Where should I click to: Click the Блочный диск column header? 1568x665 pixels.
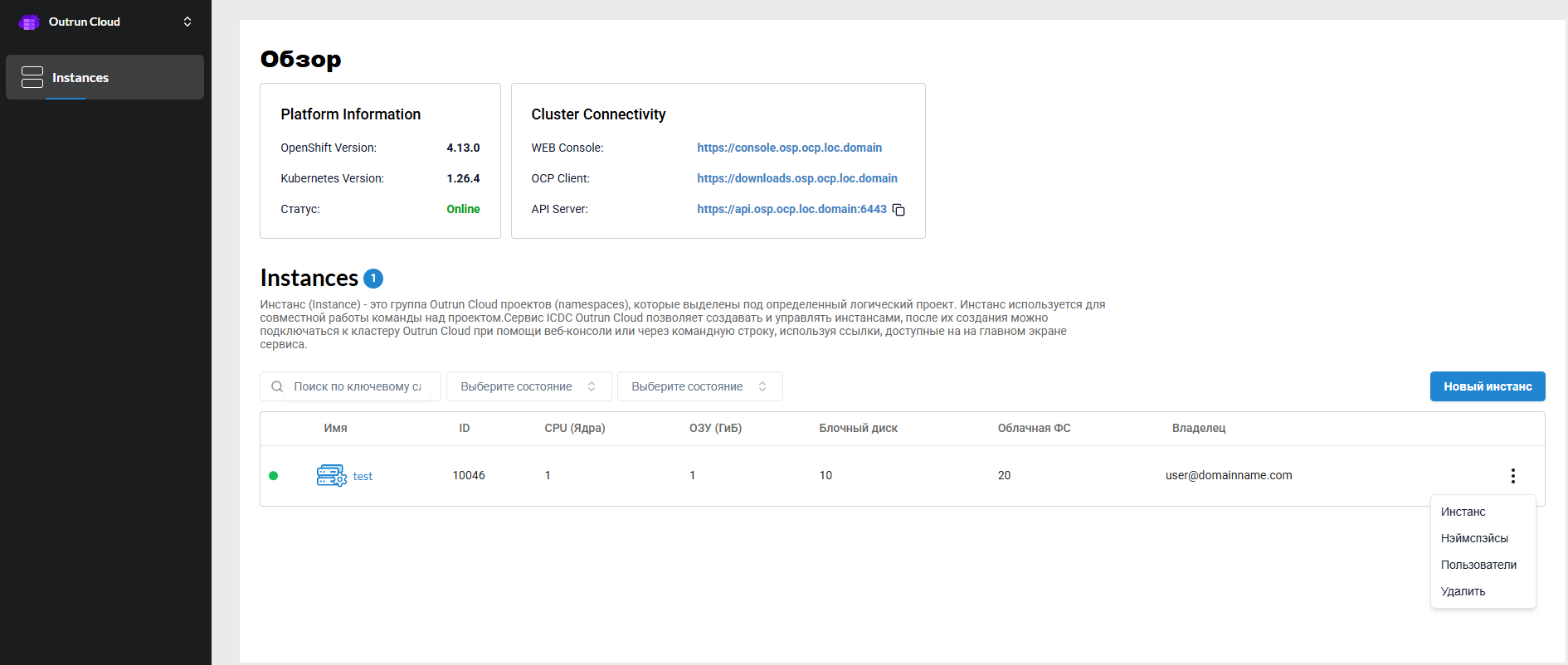tap(858, 428)
